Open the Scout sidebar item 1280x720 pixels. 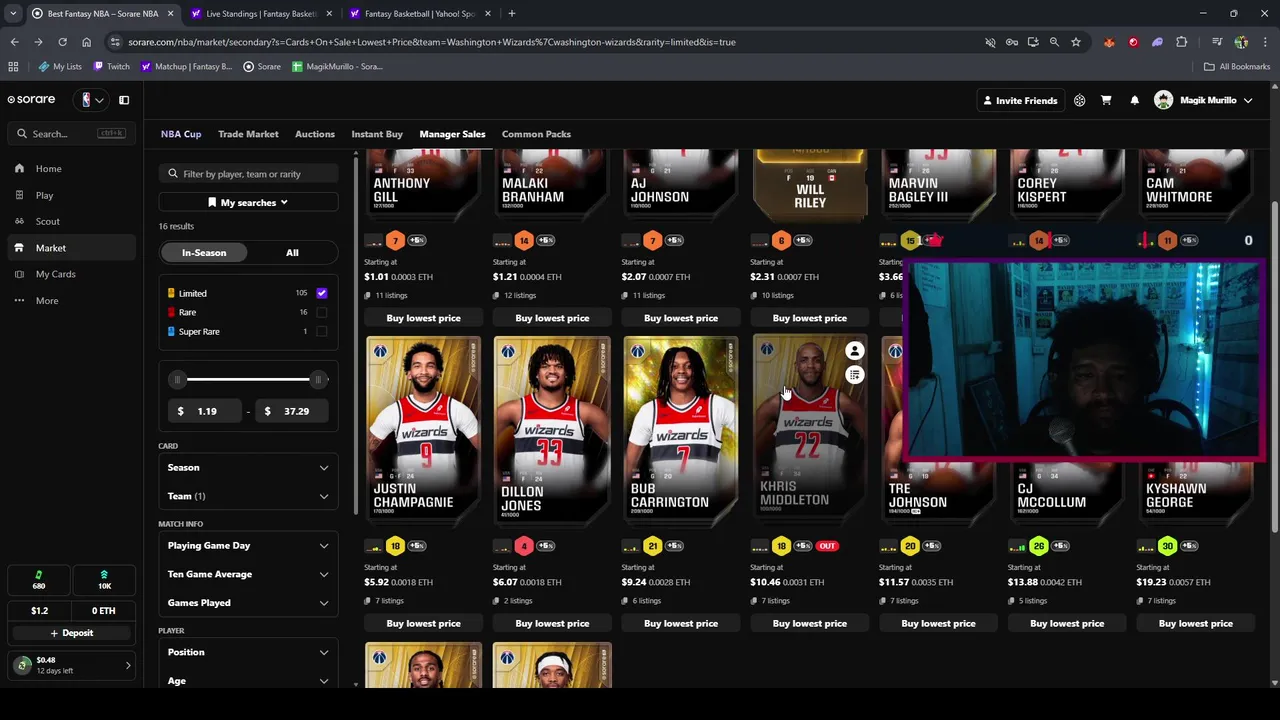tap(47, 221)
